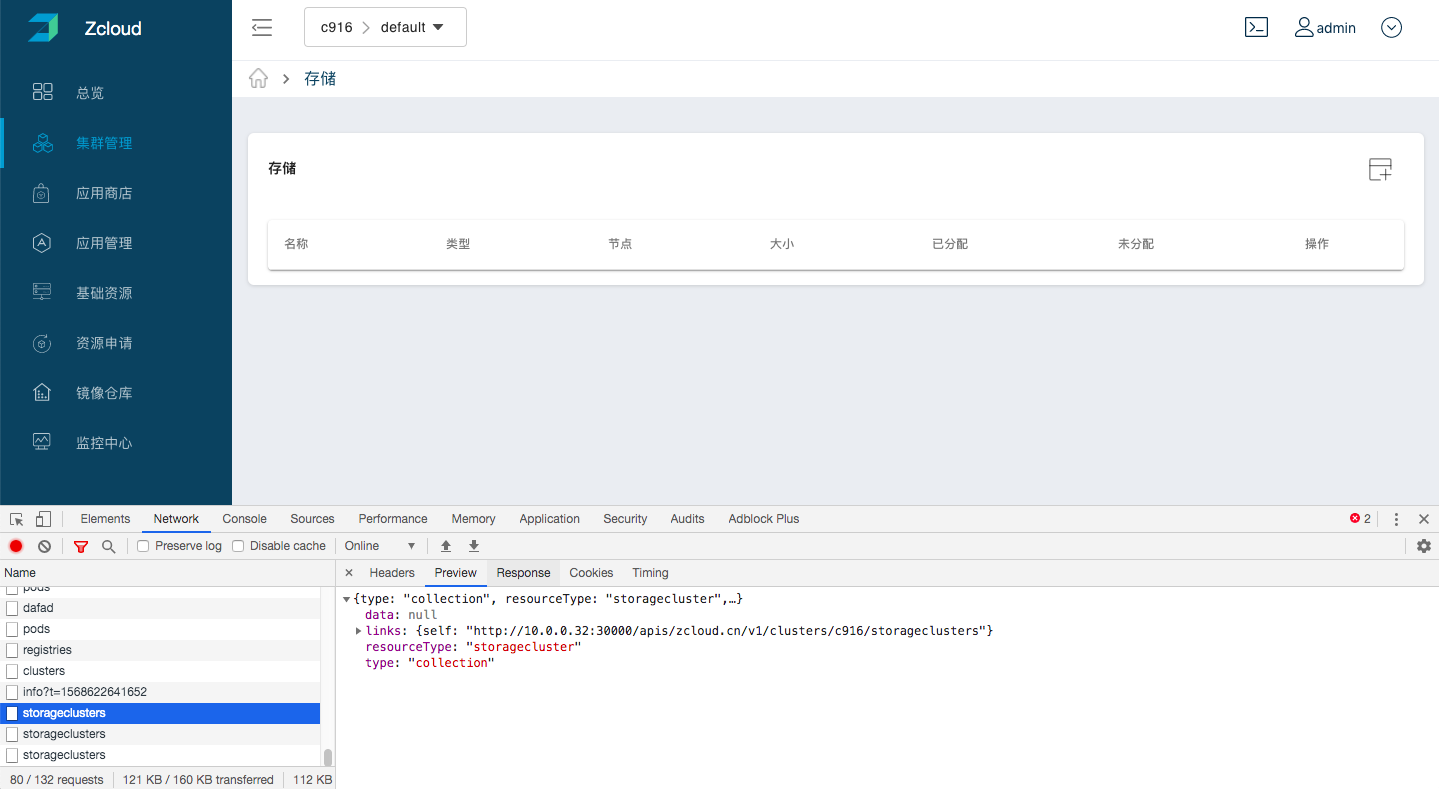
Task: Open the web terminal console icon
Action: click(x=1256, y=27)
